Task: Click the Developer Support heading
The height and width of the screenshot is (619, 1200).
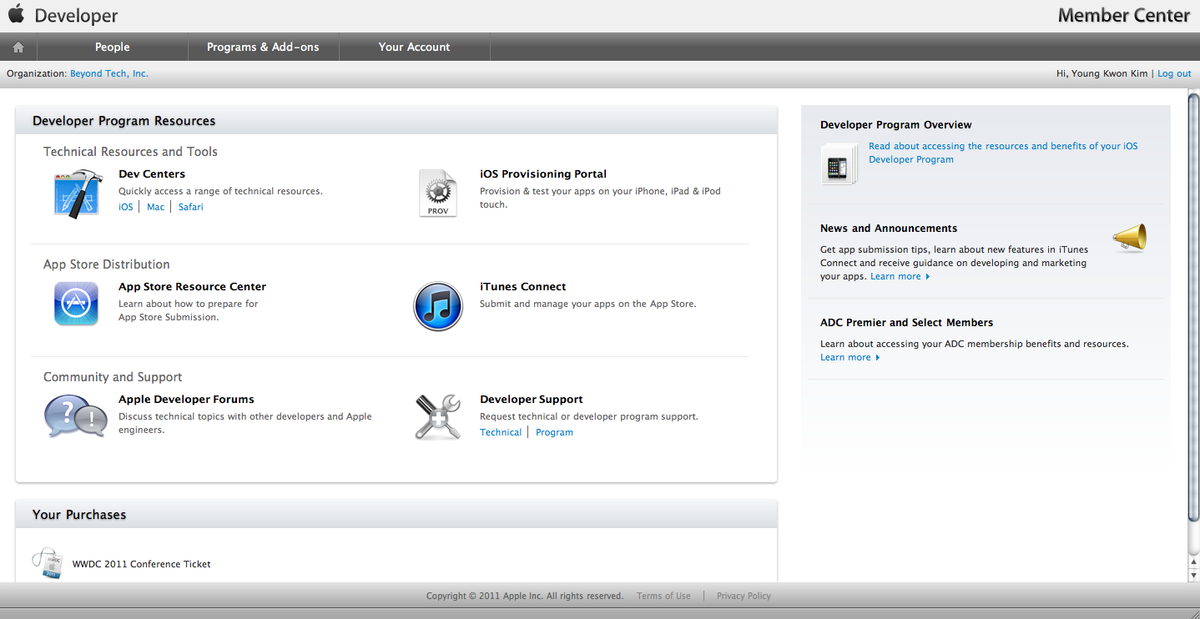Action: (x=531, y=400)
